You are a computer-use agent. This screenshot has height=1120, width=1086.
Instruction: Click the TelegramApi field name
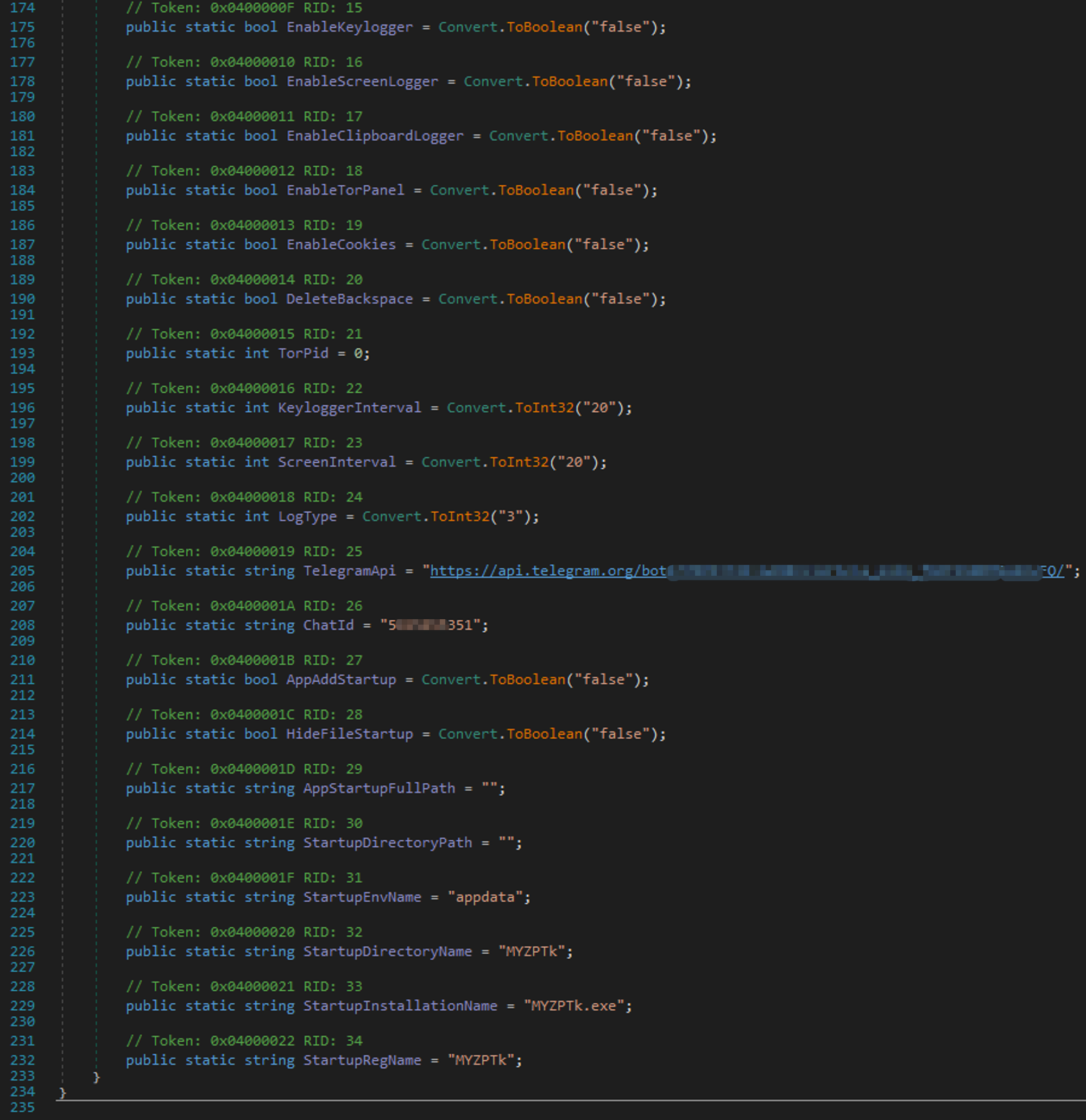coord(349,571)
